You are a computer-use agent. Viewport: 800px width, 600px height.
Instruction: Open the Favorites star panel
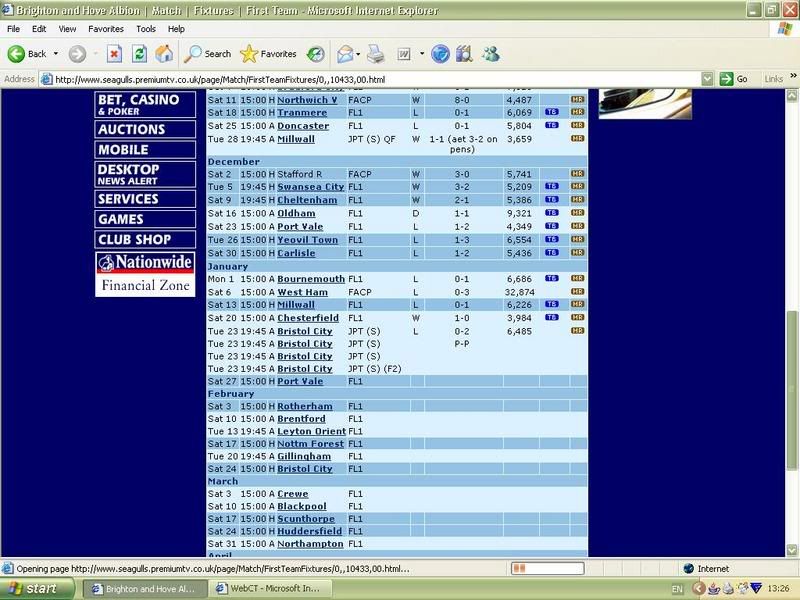click(268, 54)
